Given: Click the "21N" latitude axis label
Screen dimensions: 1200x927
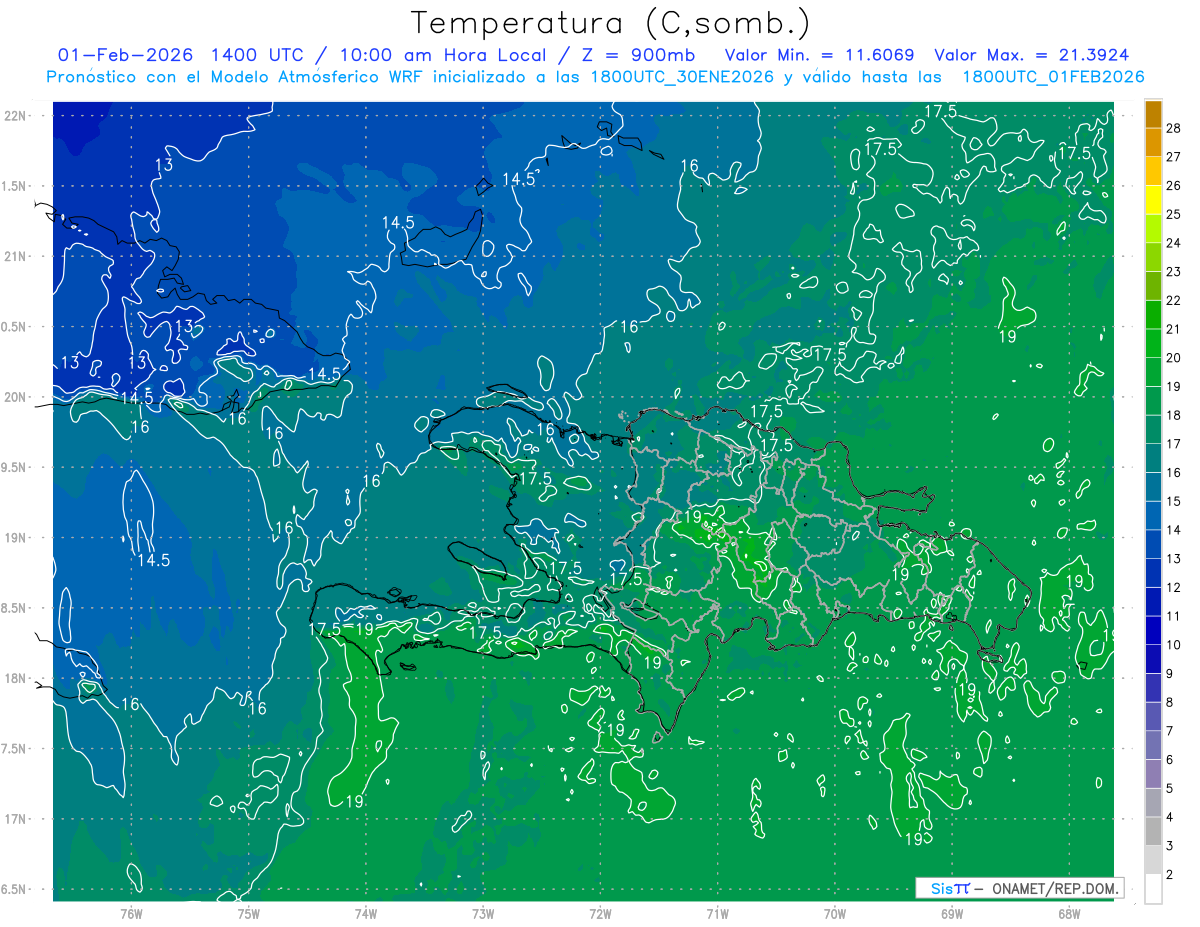Looking at the screenshot, I should (x=15, y=256).
